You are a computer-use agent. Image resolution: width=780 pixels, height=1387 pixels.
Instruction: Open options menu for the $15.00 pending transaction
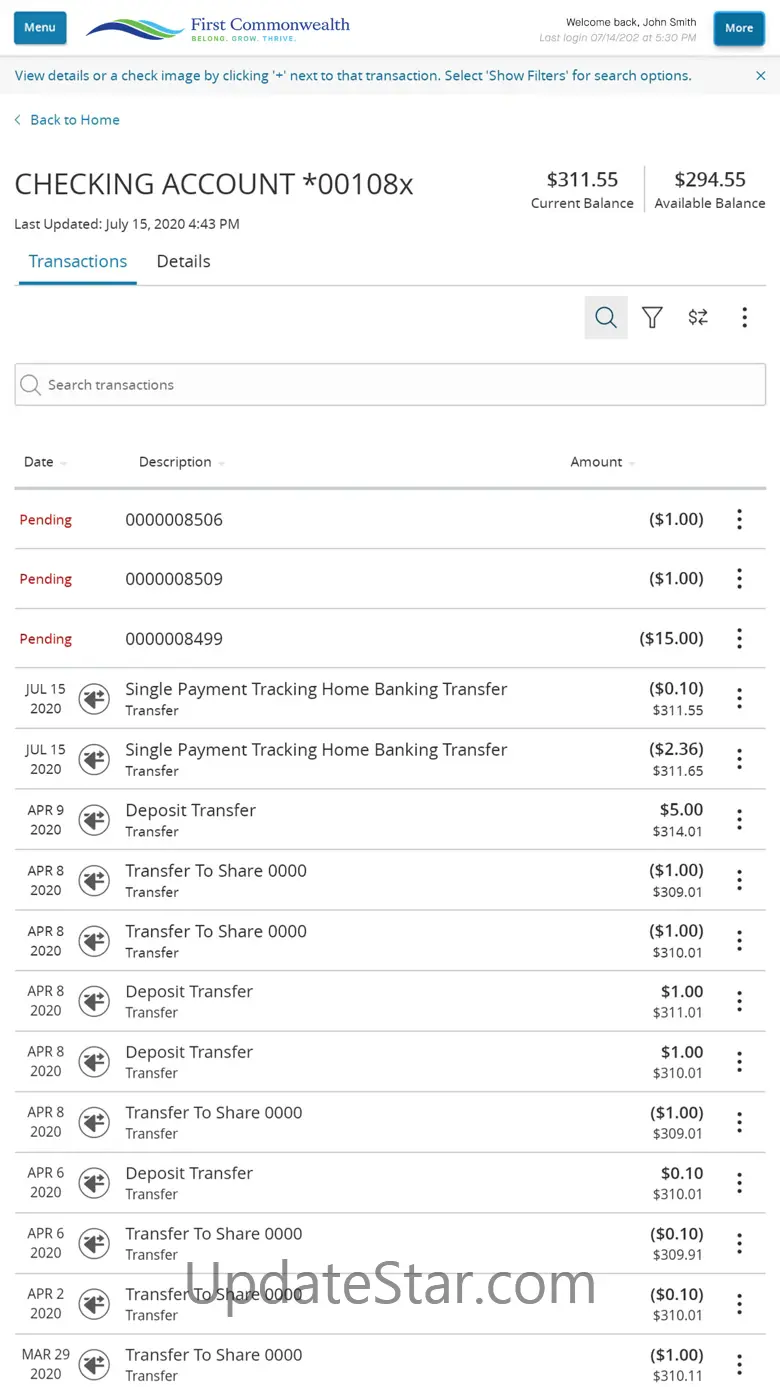(739, 638)
